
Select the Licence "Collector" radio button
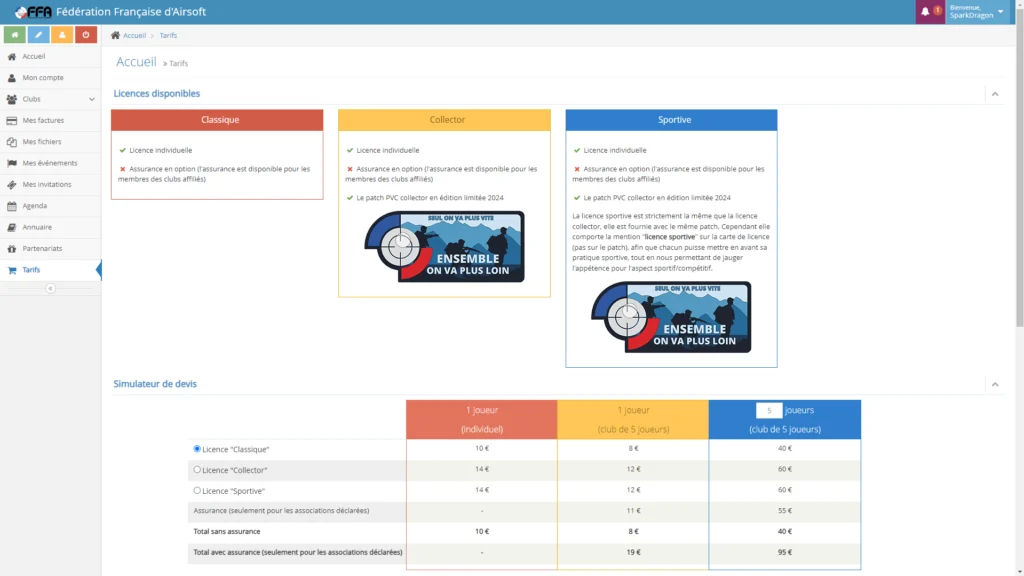[197, 469]
